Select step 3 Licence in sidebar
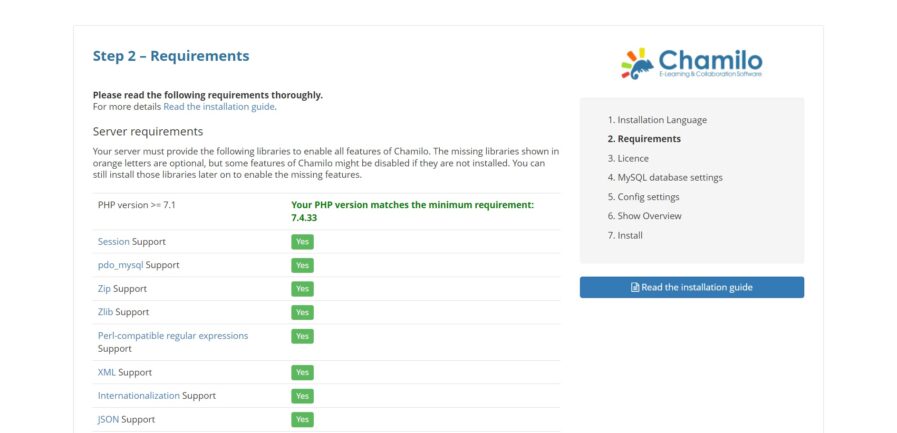The image size is (897, 433). click(628, 158)
